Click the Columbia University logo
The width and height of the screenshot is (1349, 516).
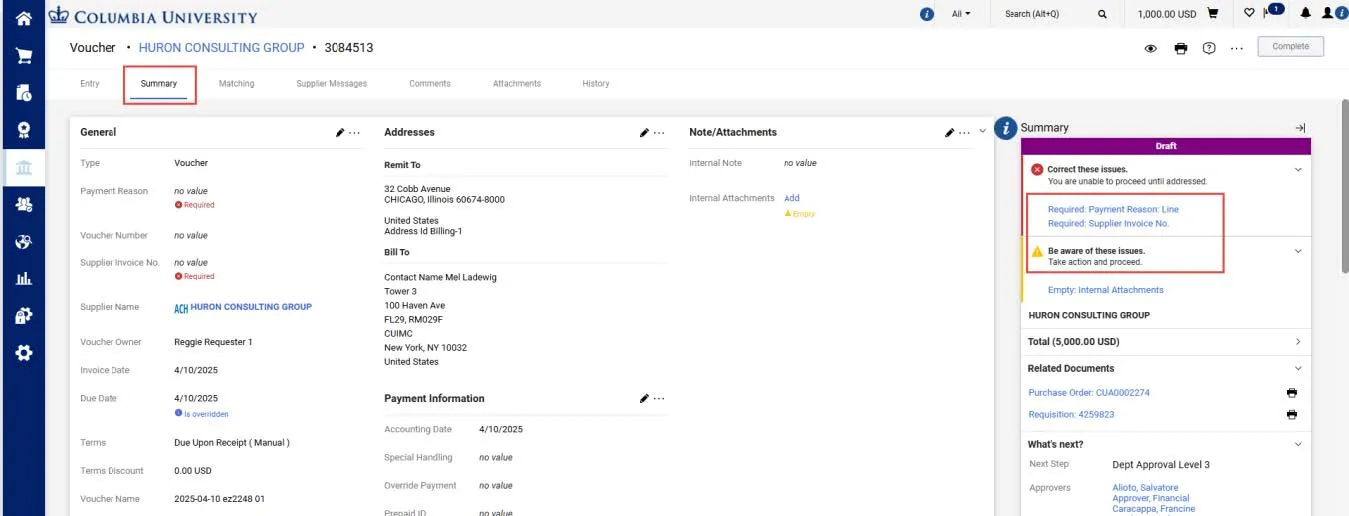pos(153,16)
